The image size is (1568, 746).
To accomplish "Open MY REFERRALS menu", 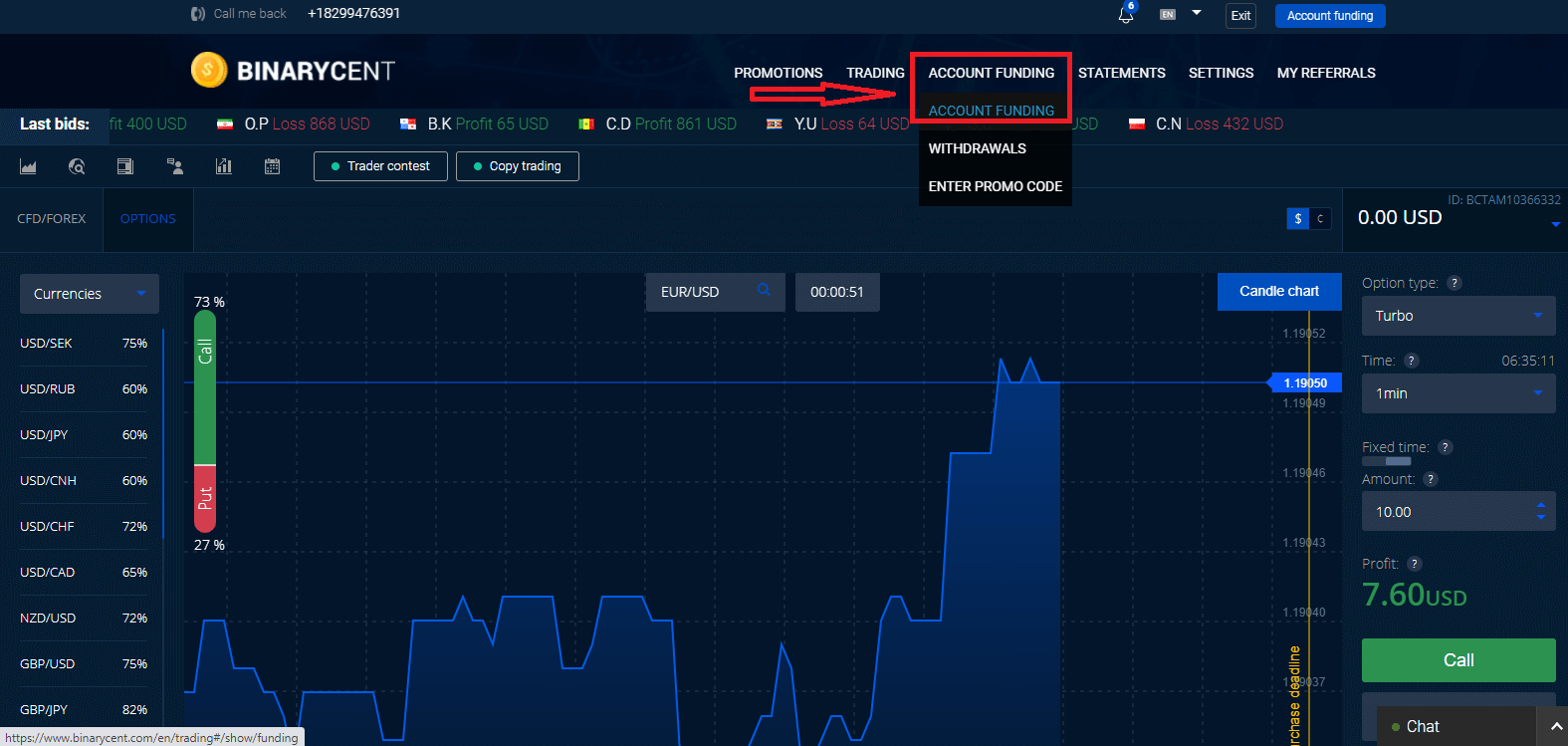I will [x=1326, y=73].
